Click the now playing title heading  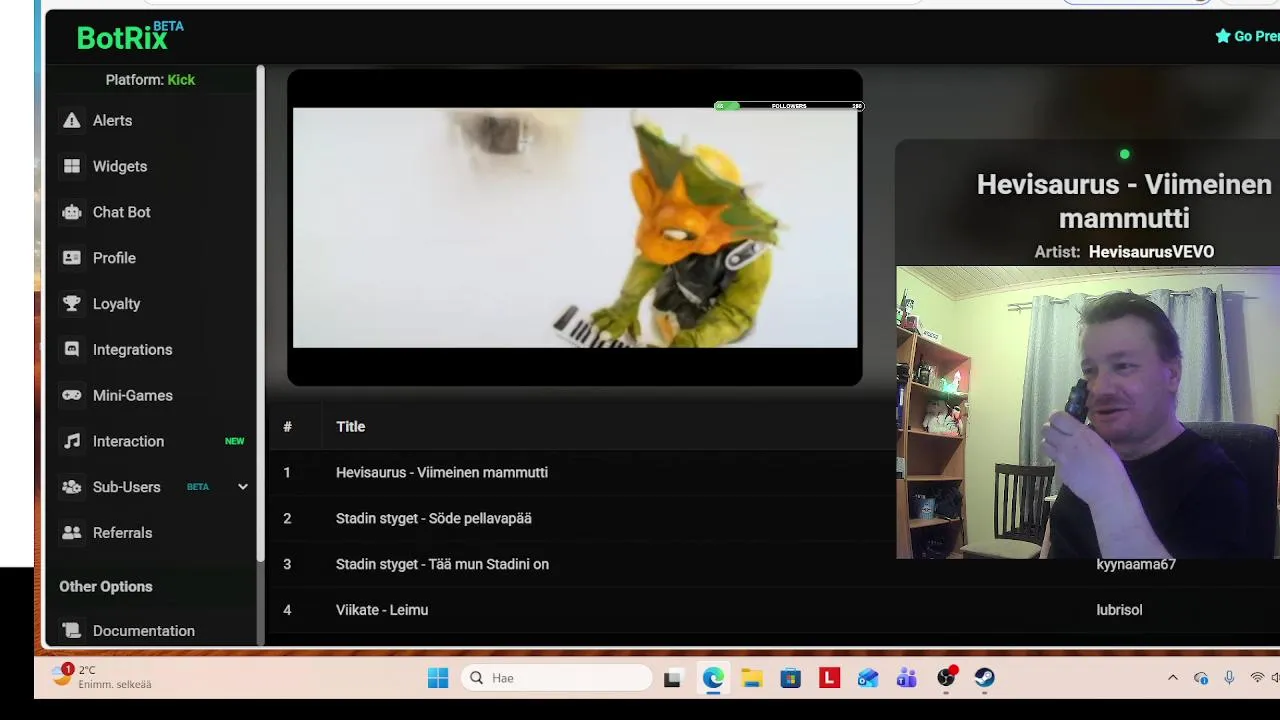point(1124,201)
